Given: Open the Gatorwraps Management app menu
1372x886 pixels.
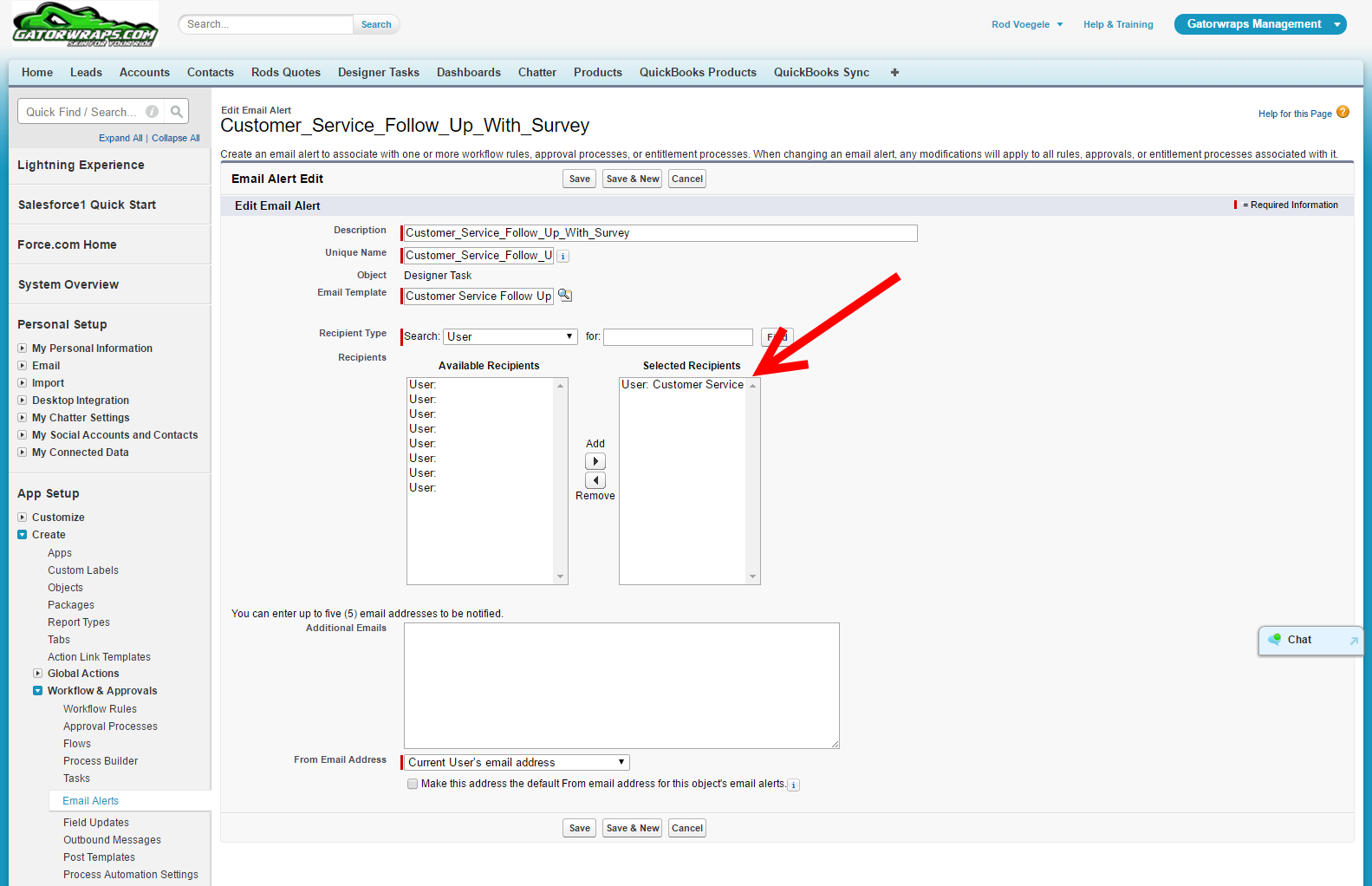Looking at the screenshot, I should point(1260,24).
